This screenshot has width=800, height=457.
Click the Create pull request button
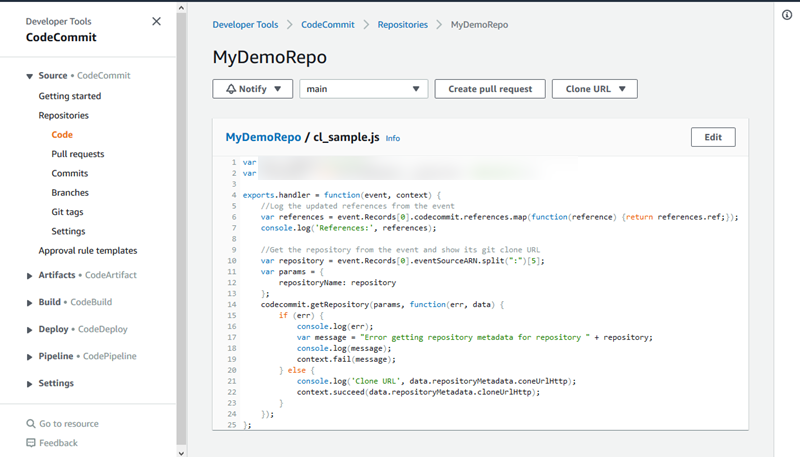click(x=490, y=89)
